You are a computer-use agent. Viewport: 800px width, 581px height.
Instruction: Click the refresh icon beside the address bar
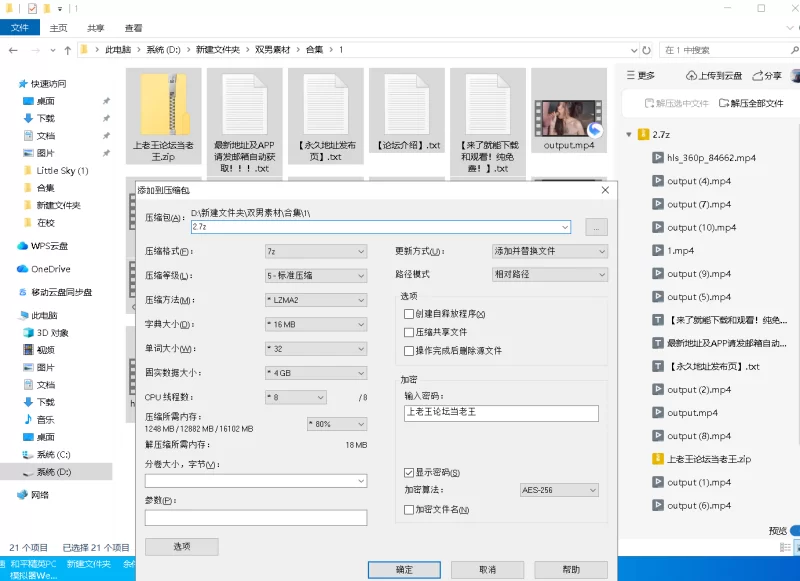(644, 49)
